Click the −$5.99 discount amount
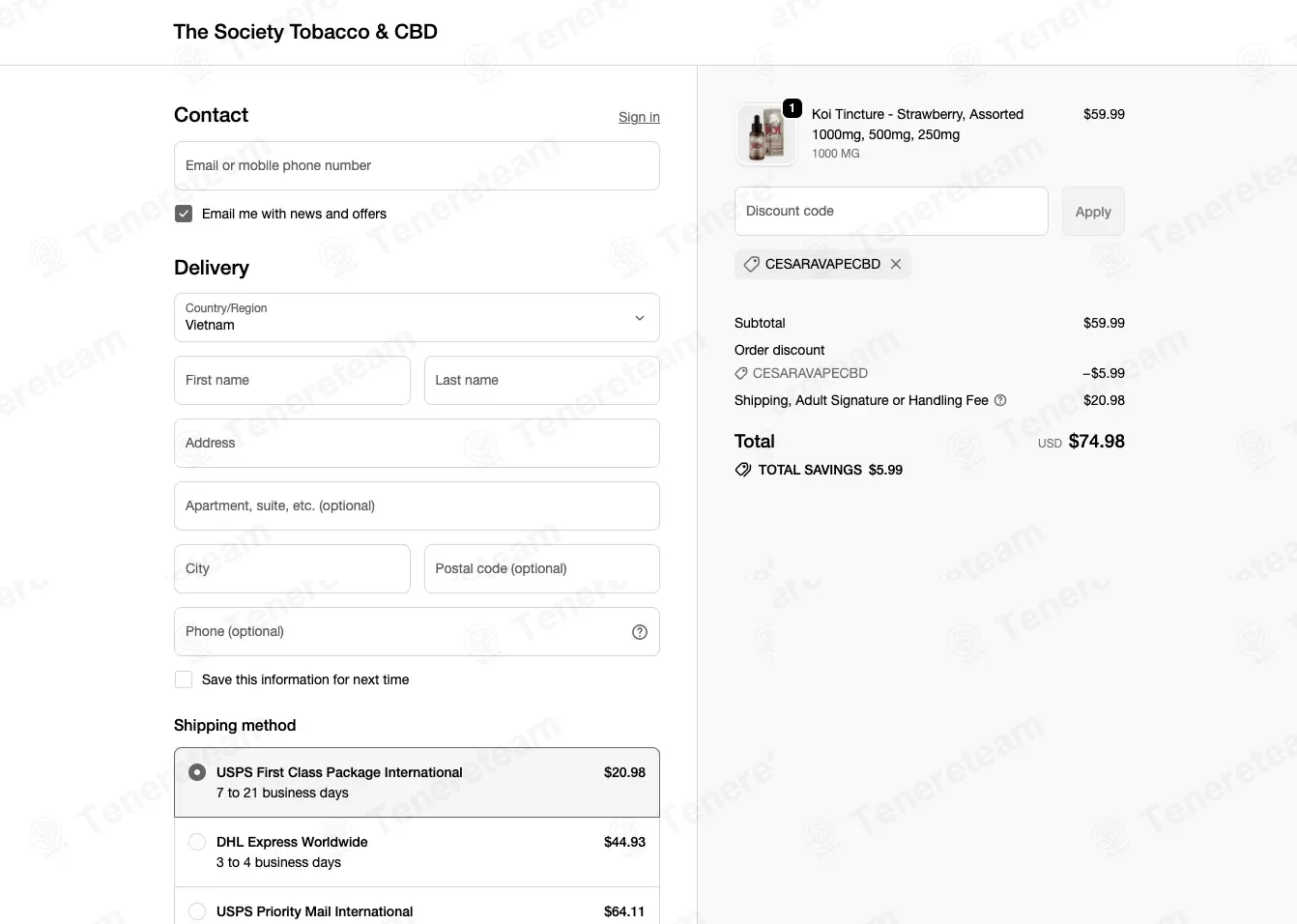Screen dimensions: 1297x924 pyautogui.click(x=1104, y=373)
